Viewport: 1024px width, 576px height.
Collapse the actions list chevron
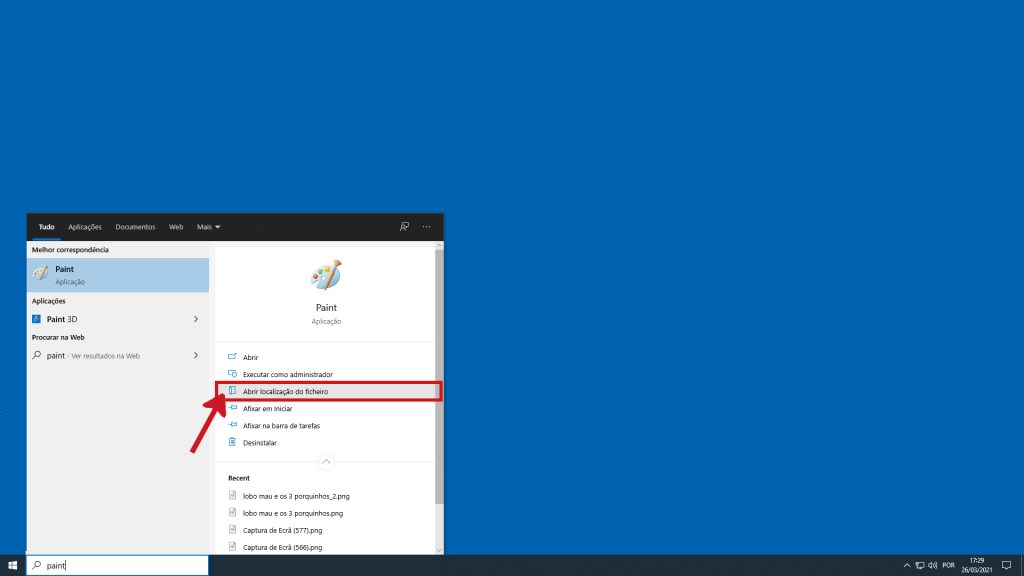[x=326, y=462]
